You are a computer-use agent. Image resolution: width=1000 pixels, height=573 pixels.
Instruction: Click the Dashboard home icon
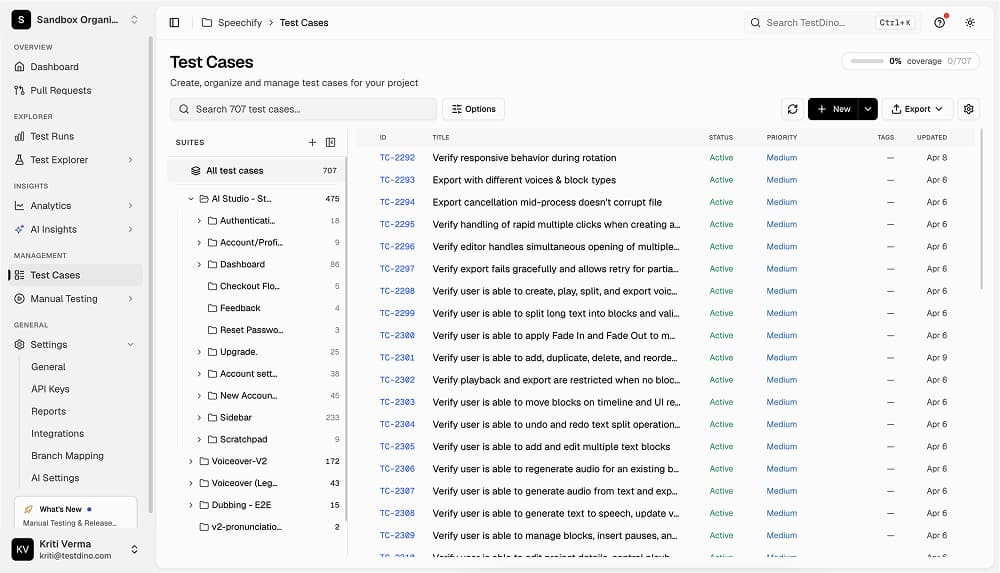(x=20, y=66)
